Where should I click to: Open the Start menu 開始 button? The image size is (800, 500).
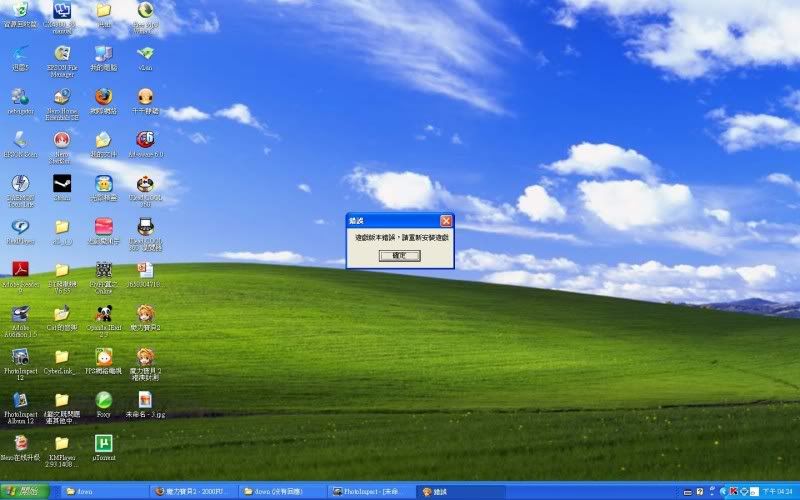click(24, 491)
